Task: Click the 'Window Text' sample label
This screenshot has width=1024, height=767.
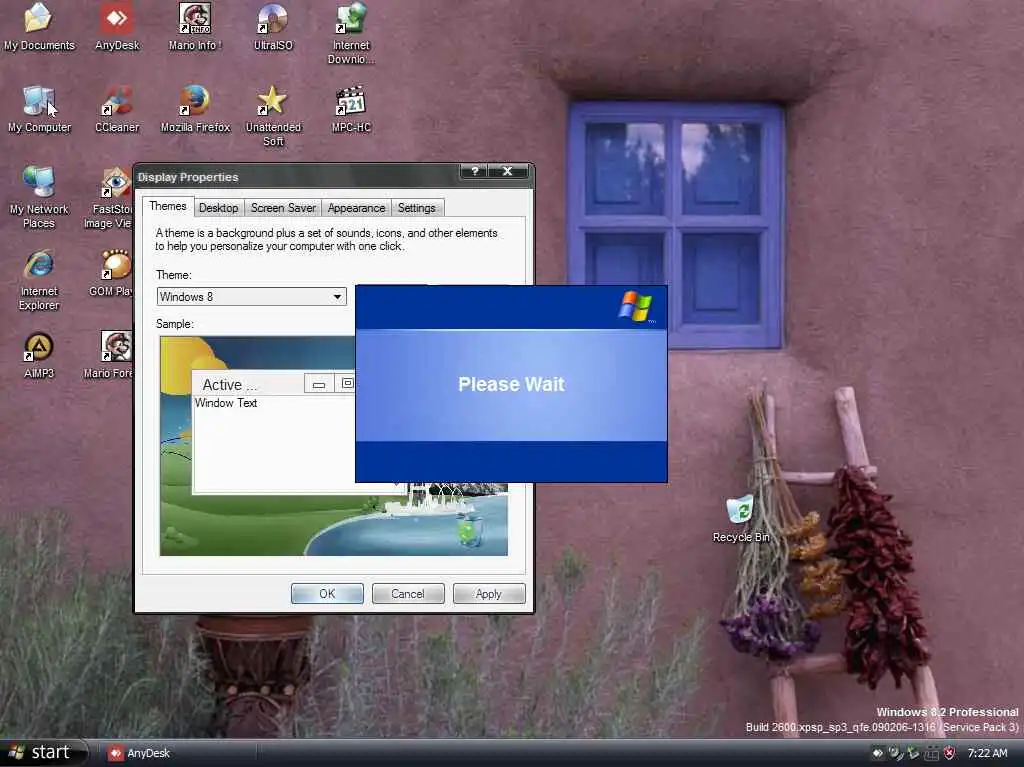Action: (226, 403)
